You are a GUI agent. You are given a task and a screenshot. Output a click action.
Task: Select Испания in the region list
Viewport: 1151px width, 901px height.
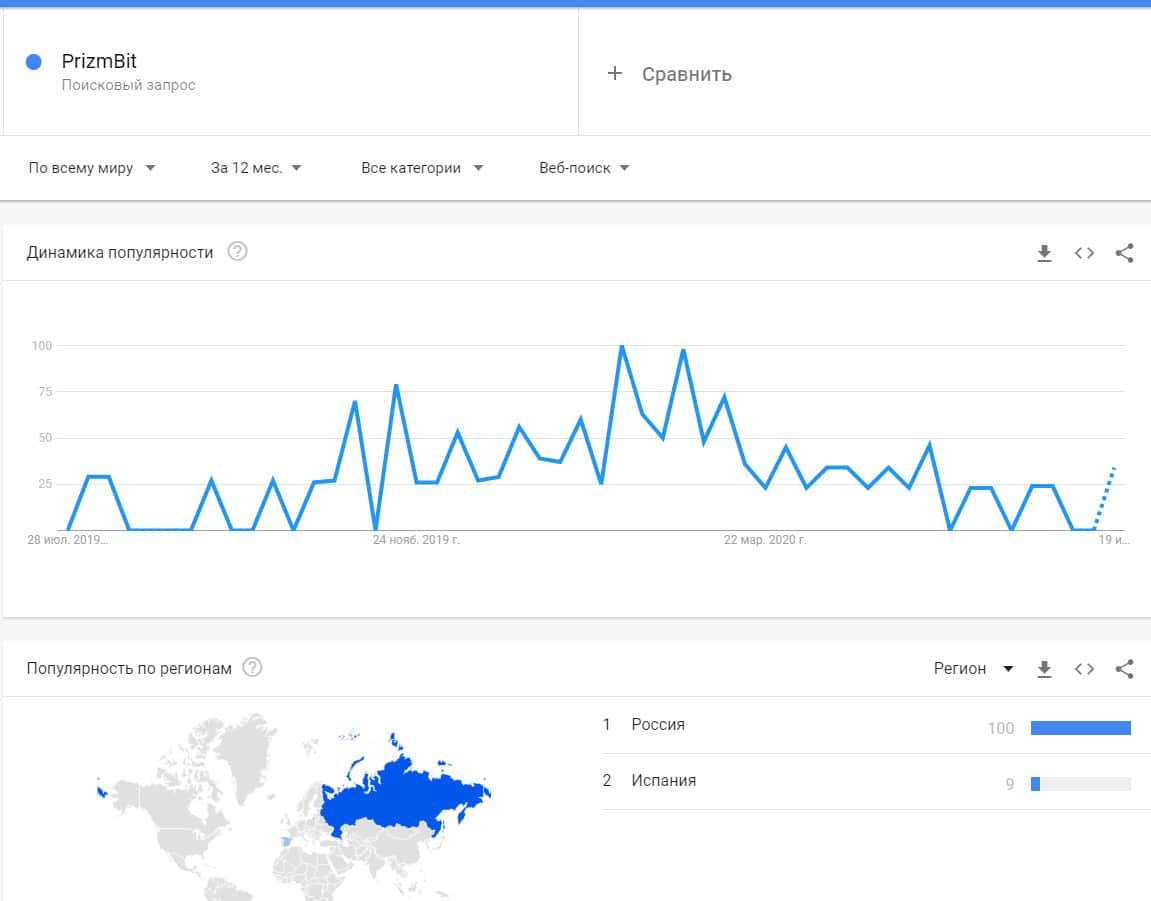663,780
